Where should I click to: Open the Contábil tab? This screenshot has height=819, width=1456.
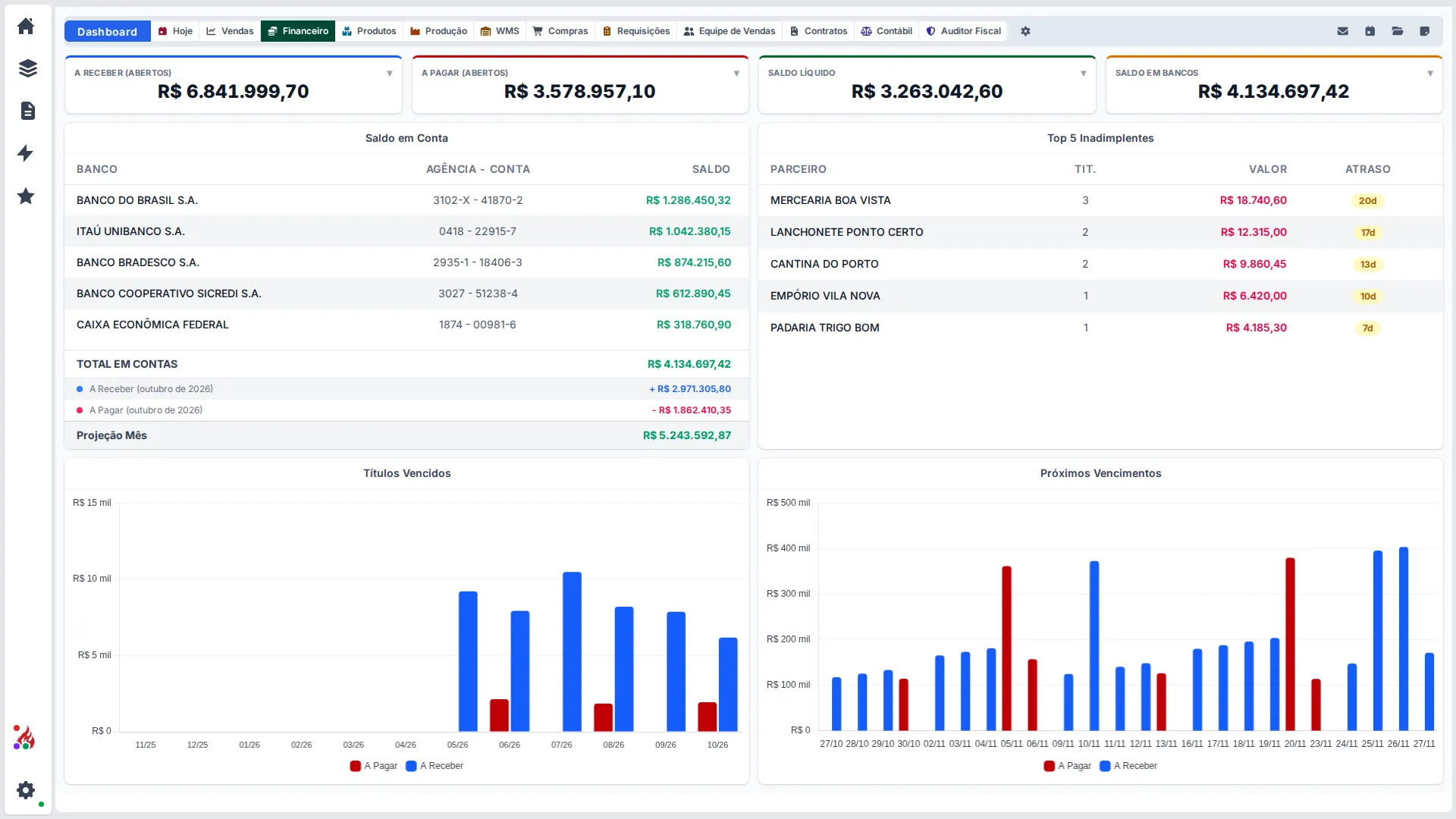coord(887,31)
